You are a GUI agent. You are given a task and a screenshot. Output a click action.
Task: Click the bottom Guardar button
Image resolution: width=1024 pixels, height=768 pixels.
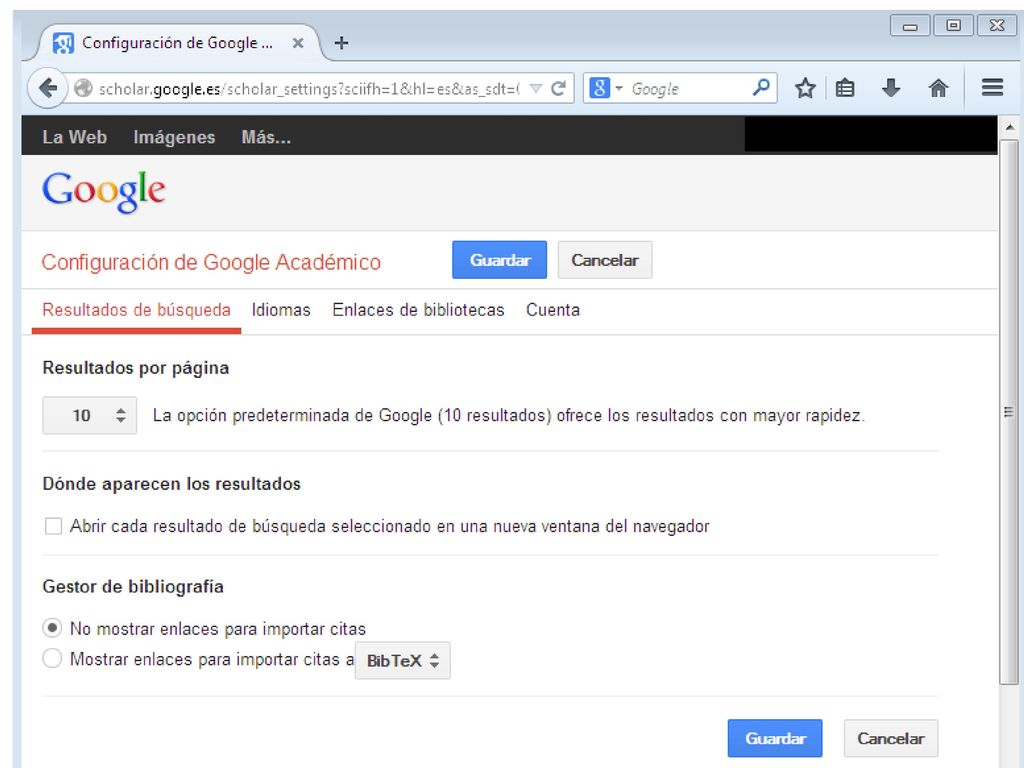(775, 739)
